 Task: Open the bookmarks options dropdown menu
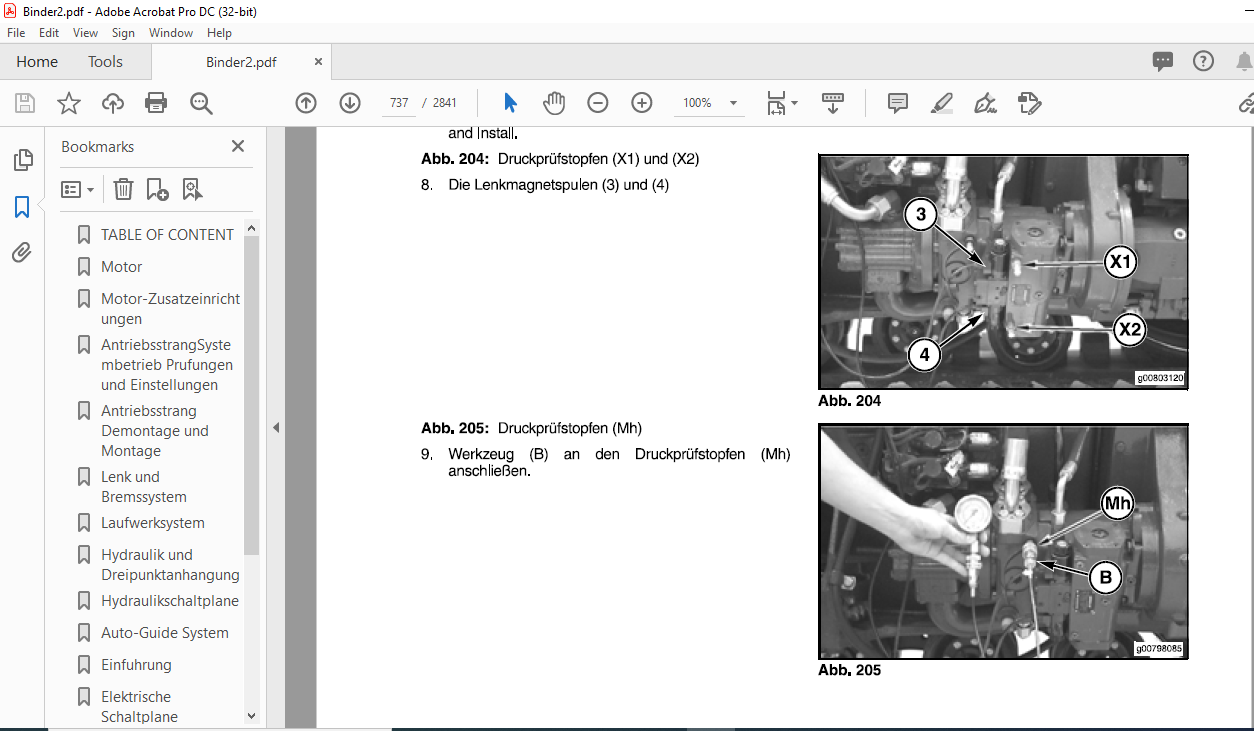point(78,189)
